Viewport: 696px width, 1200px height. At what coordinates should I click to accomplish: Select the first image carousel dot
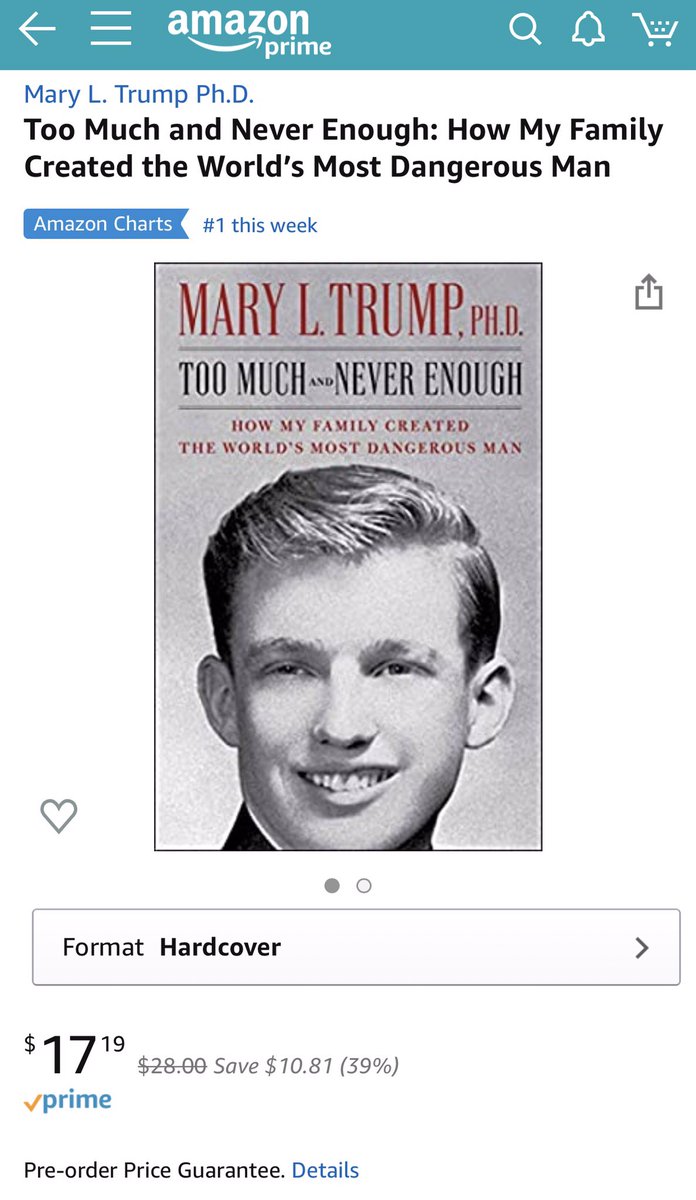pyautogui.click(x=332, y=885)
